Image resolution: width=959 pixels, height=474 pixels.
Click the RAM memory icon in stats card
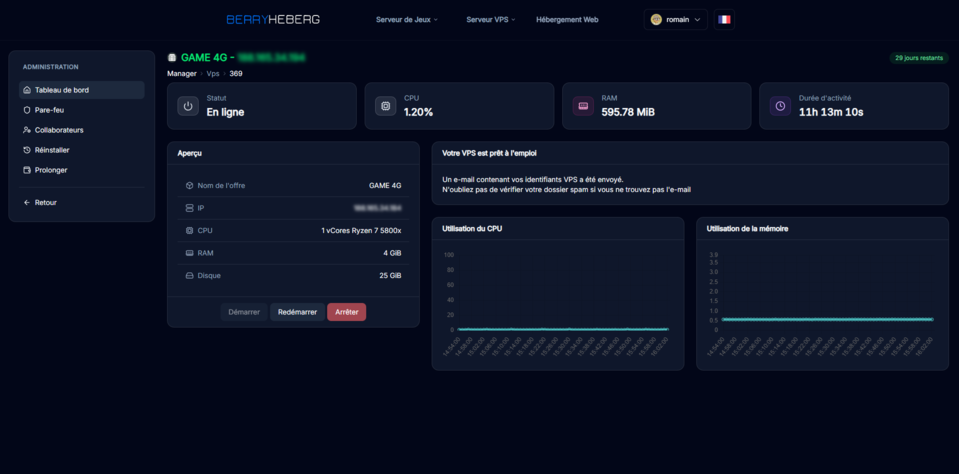(583, 106)
